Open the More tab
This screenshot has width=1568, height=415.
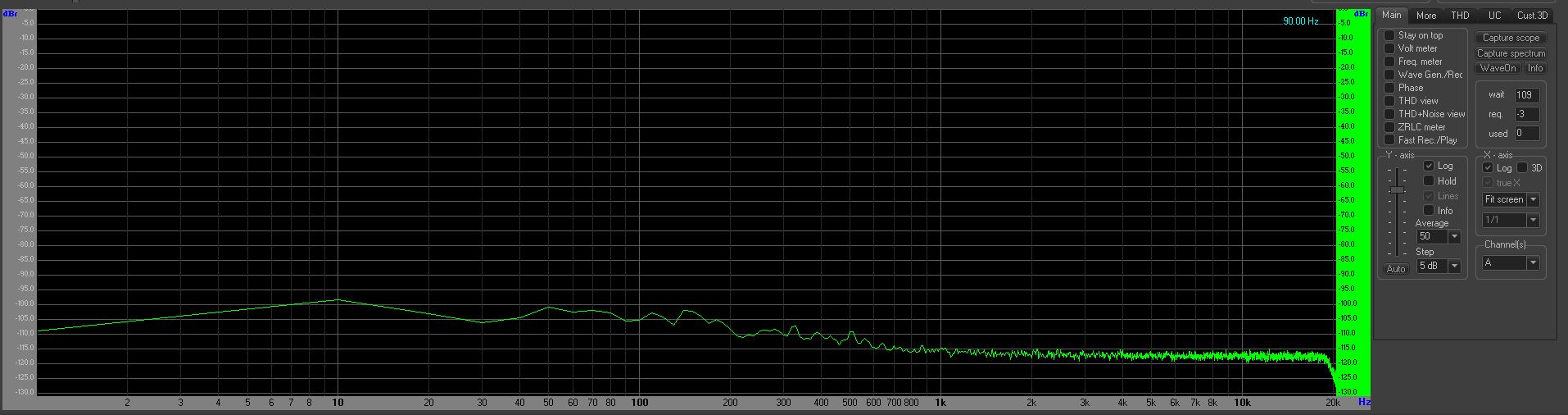click(x=1425, y=16)
